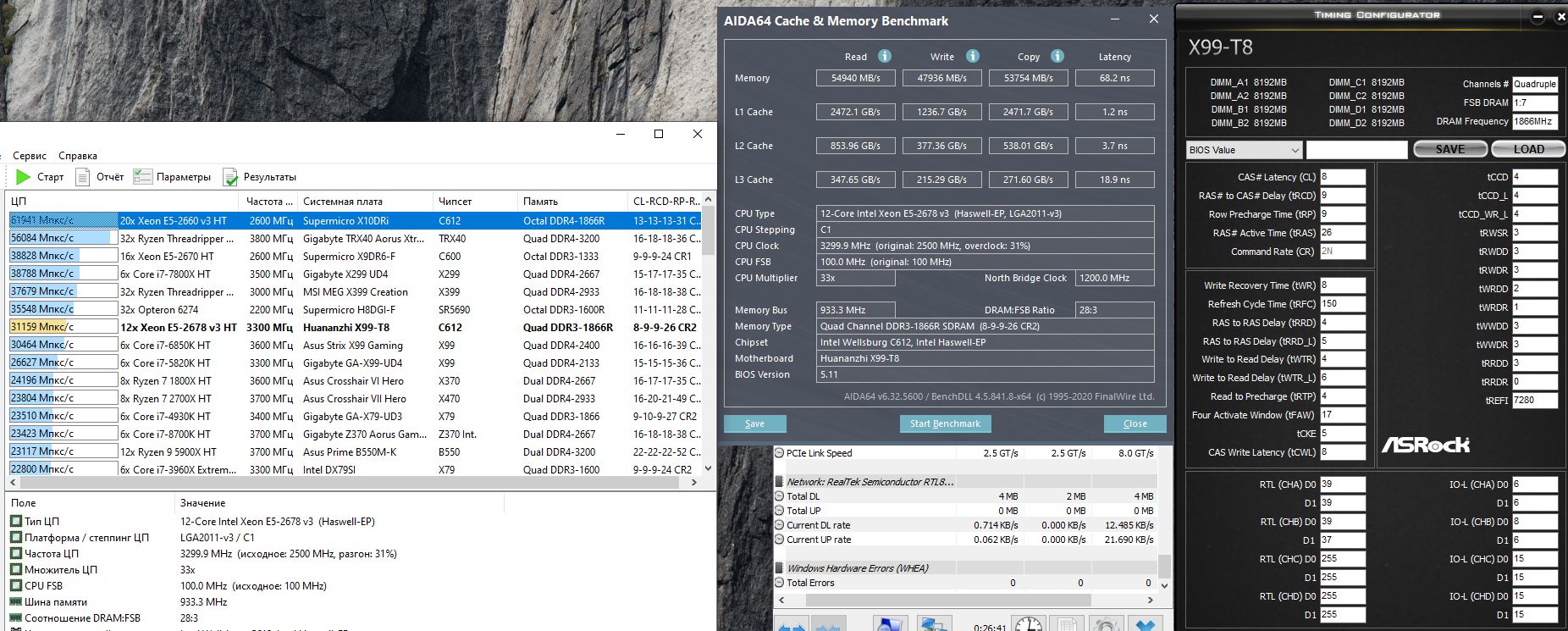
Task: Click the RAS# Active Time (tRAS) field
Action: 1343,233
